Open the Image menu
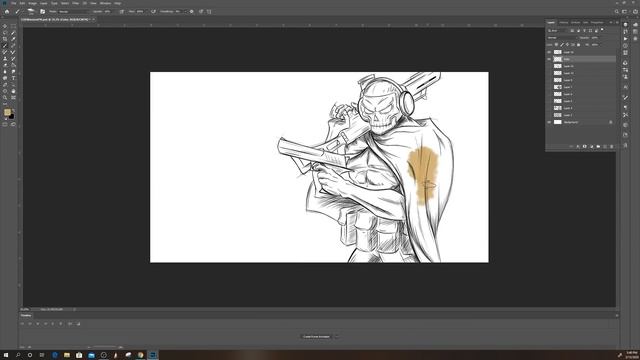The image size is (640, 360). (32, 3)
